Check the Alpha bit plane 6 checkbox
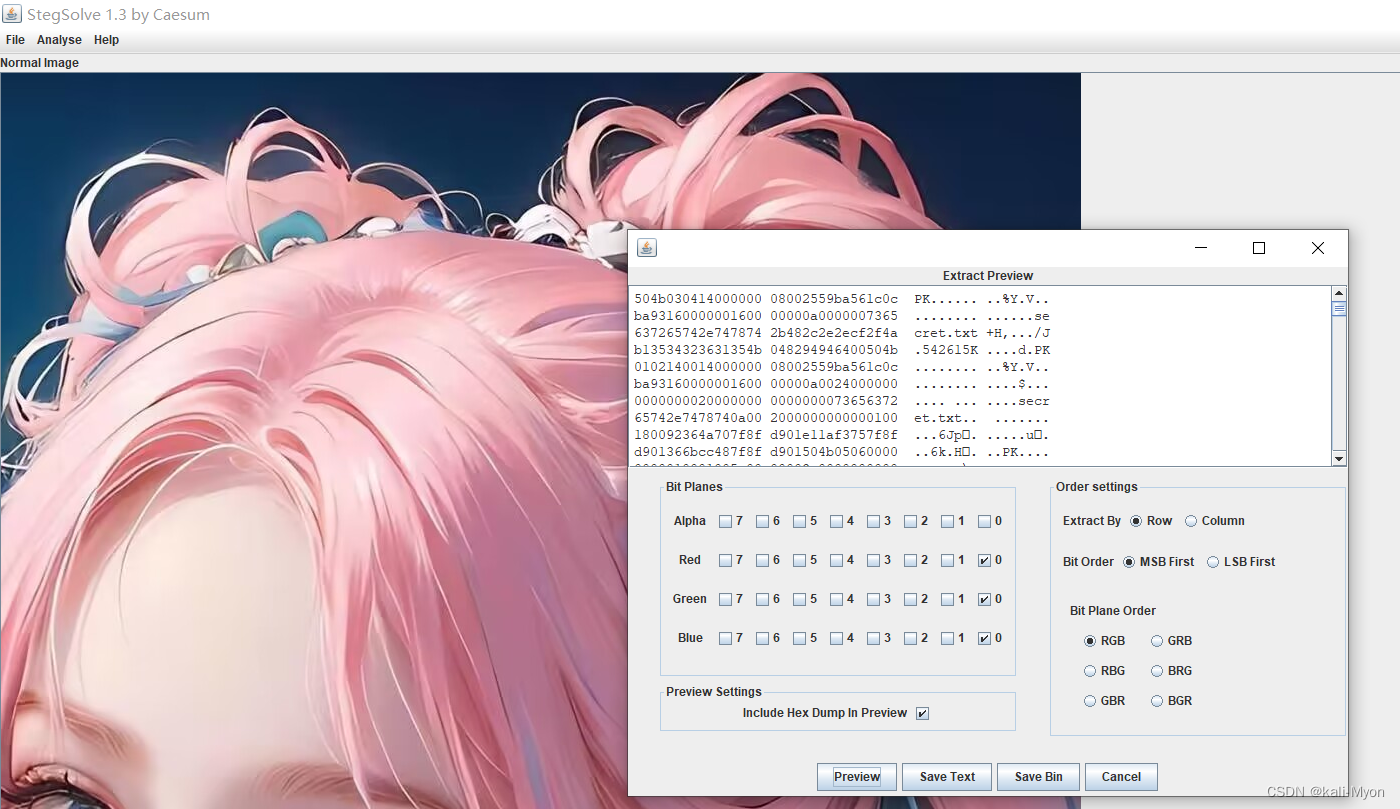 (x=762, y=521)
